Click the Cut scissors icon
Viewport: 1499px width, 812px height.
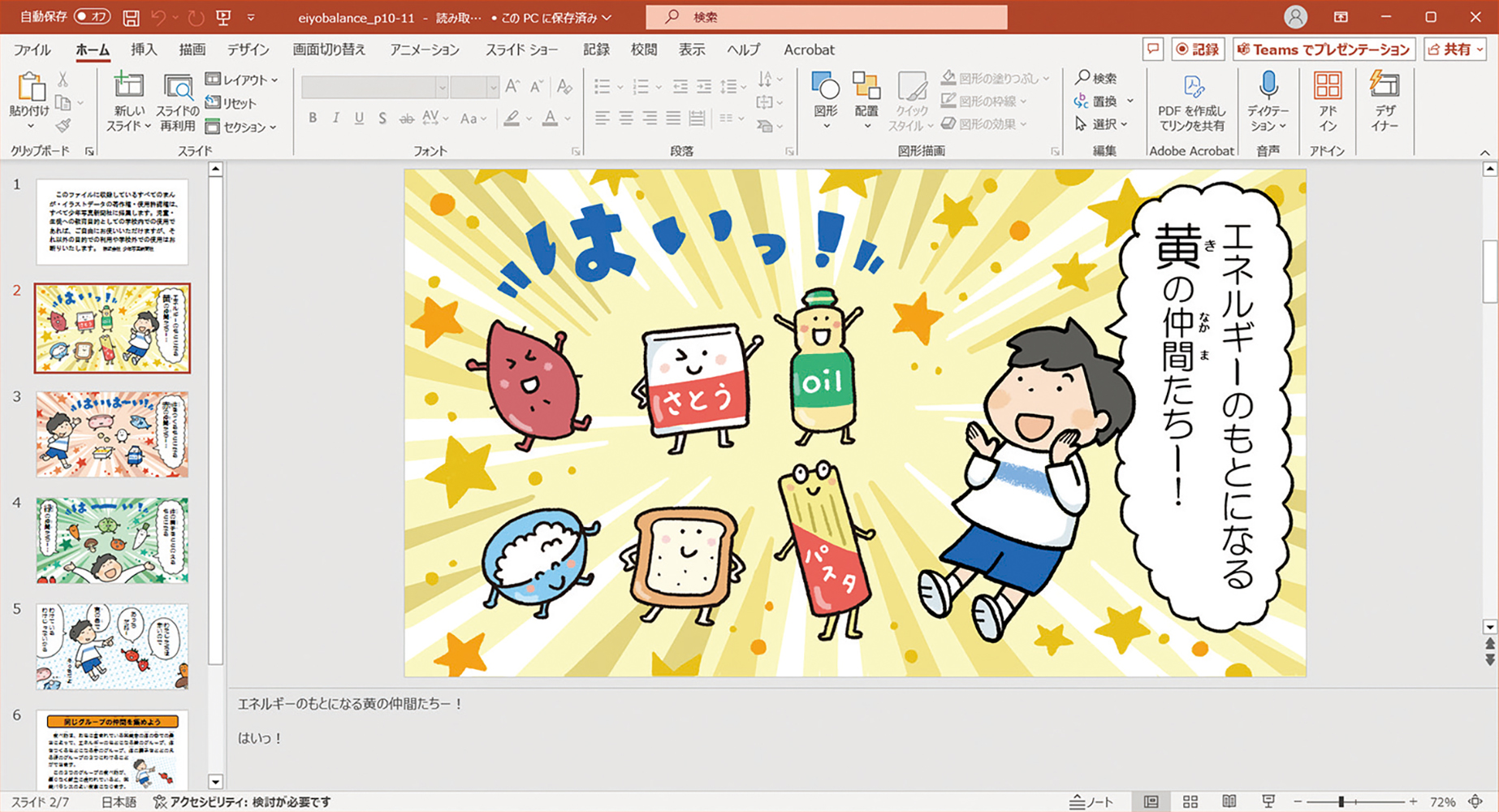[x=63, y=80]
